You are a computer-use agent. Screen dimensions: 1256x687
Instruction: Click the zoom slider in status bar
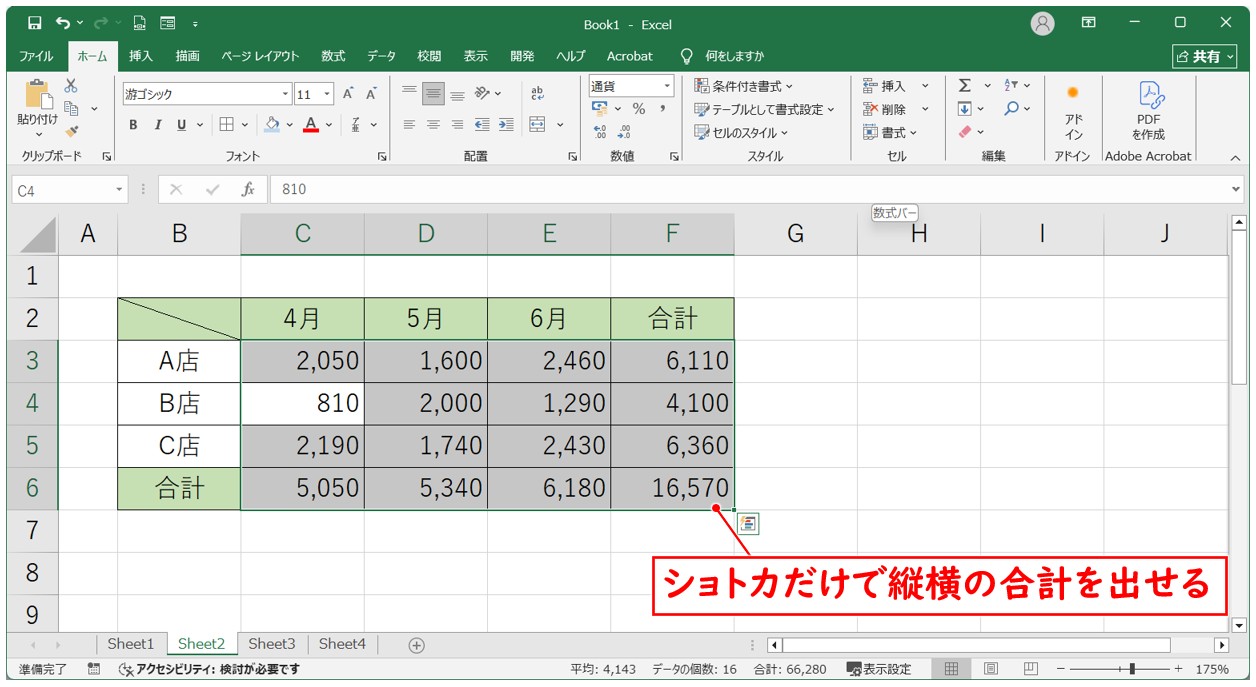(x=1131, y=669)
